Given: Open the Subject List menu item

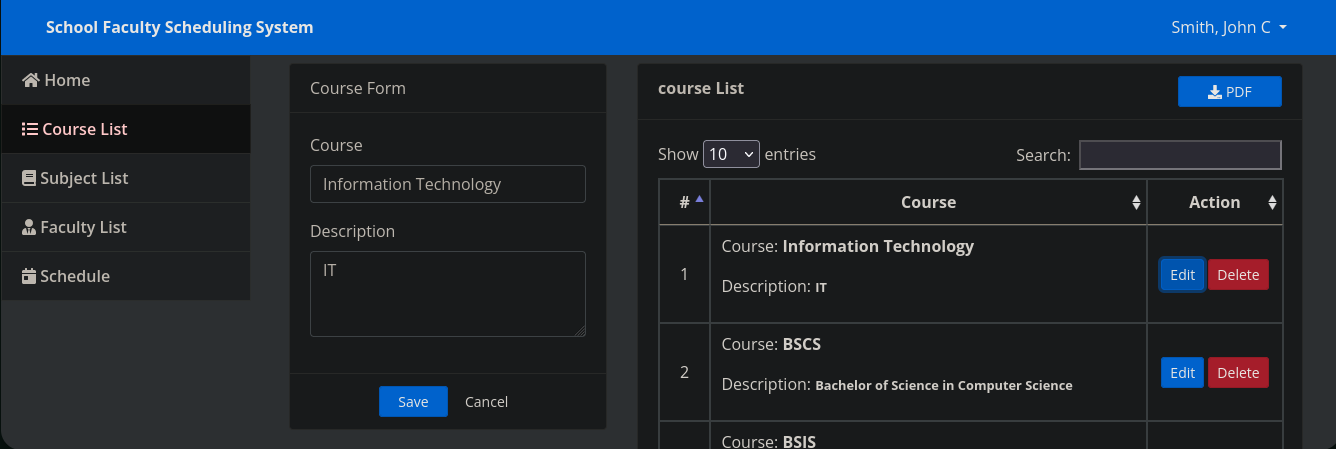Looking at the screenshot, I should point(84,178).
